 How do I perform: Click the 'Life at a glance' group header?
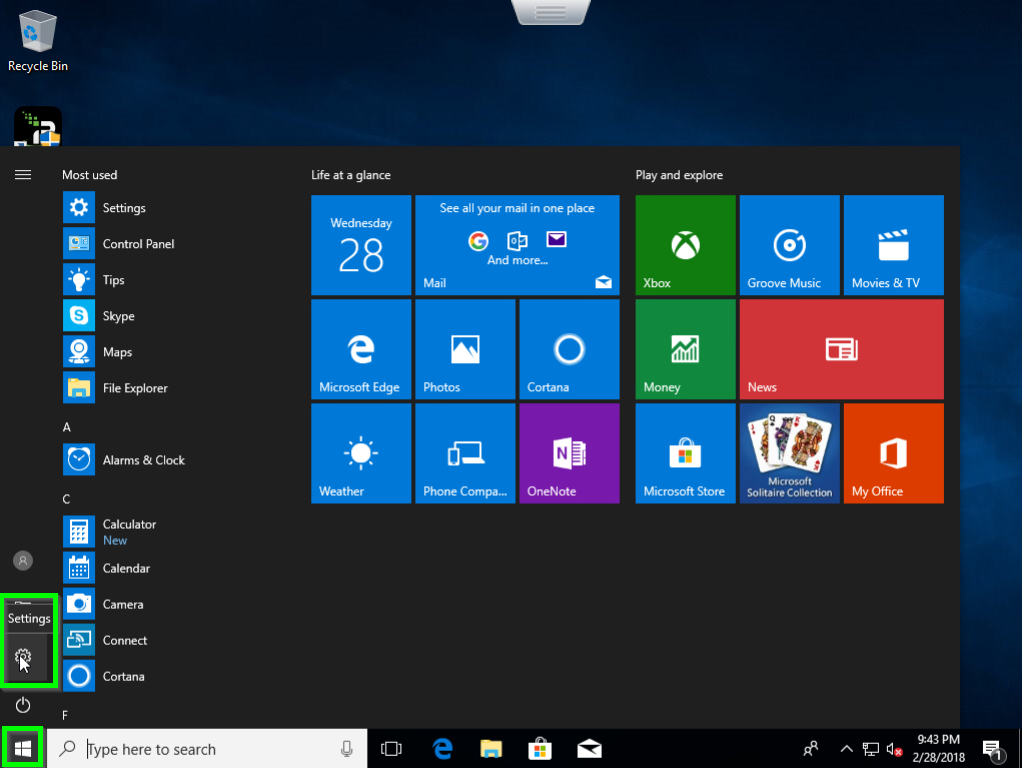tap(351, 175)
